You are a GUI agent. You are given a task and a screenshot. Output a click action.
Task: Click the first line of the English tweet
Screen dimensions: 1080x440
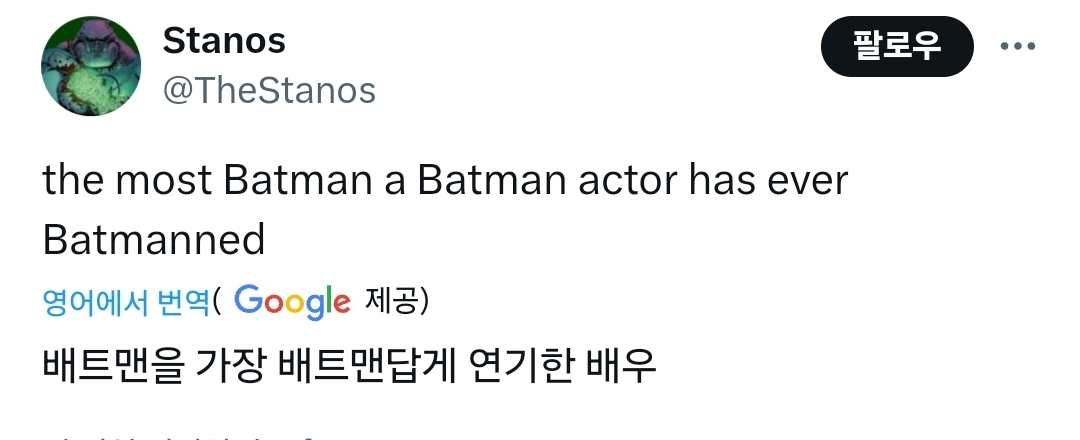coord(445,181)
